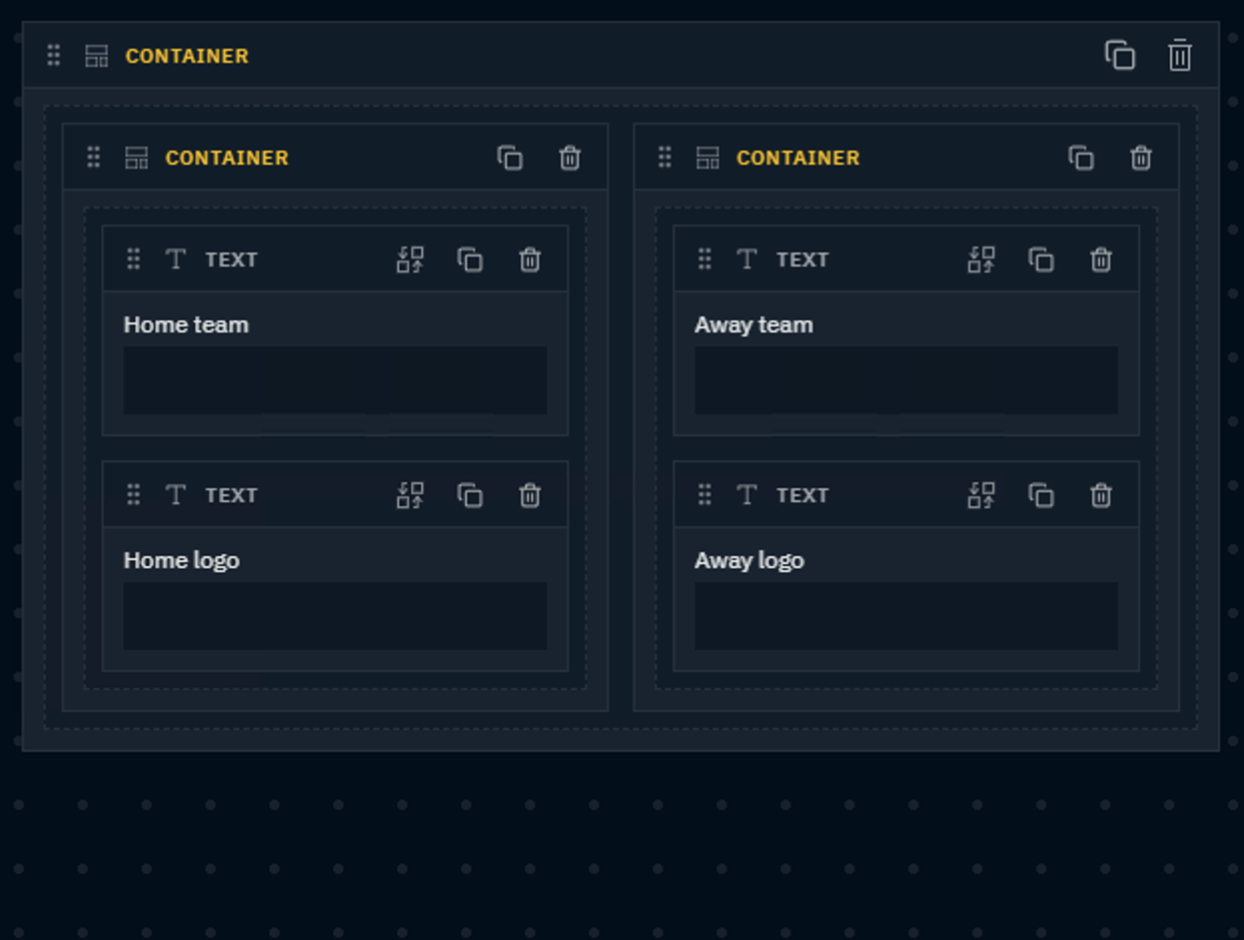
Task: Delete the outermost Container block
Action: pyautogui.click(x=1180, y=55)
